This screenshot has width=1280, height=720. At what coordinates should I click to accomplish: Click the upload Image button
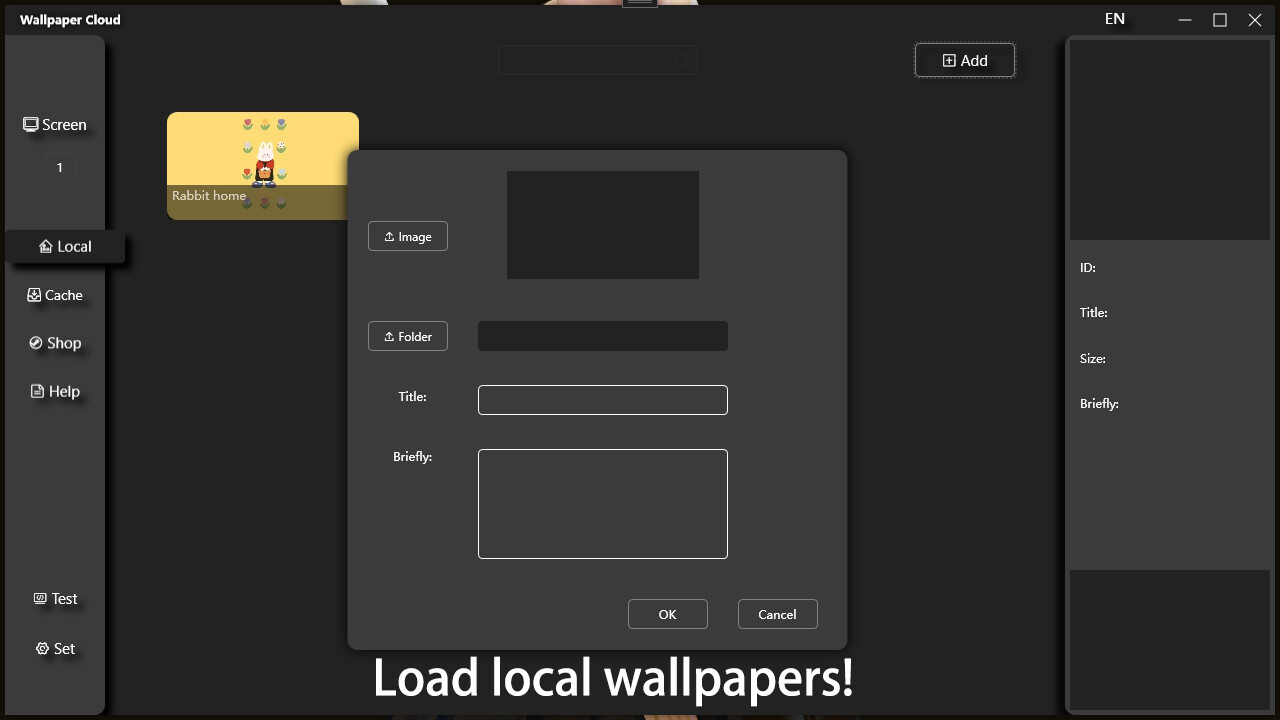tap(407, 236)
